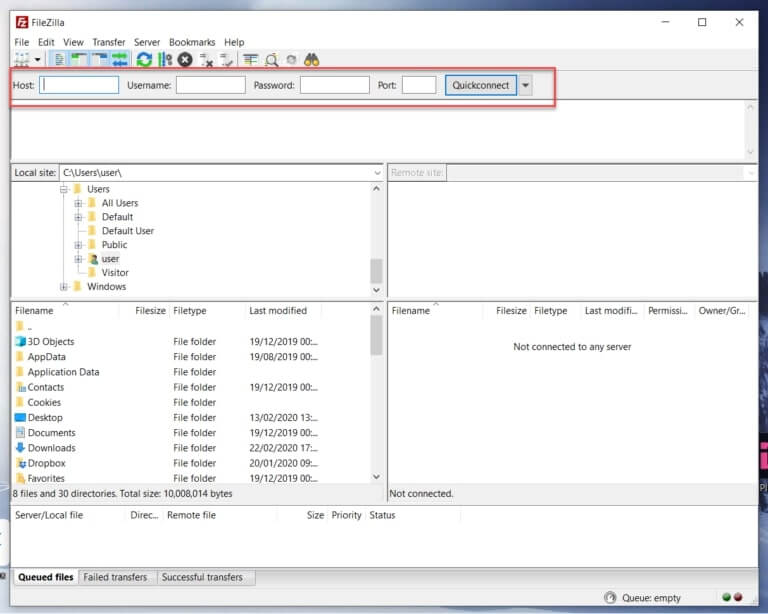Open the File menu
768x614 pixels.
22,42
